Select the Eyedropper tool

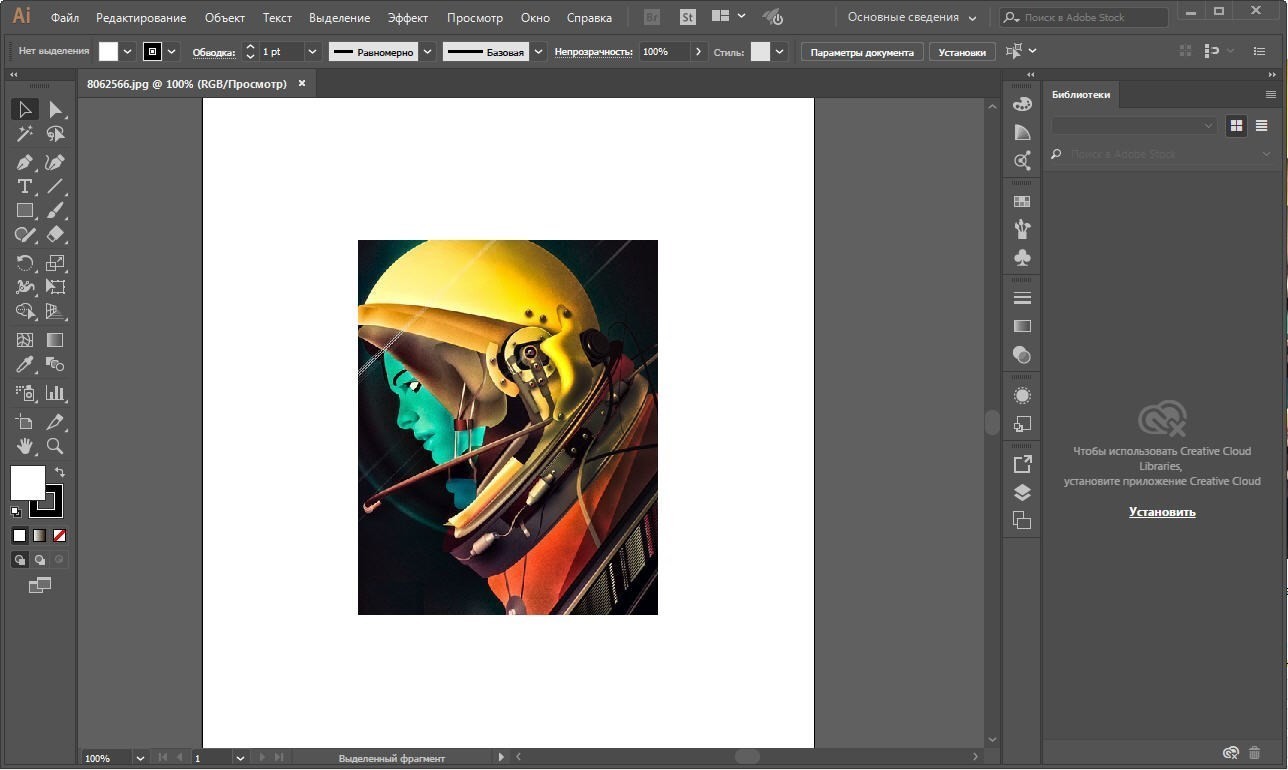[x=25, y=365]
